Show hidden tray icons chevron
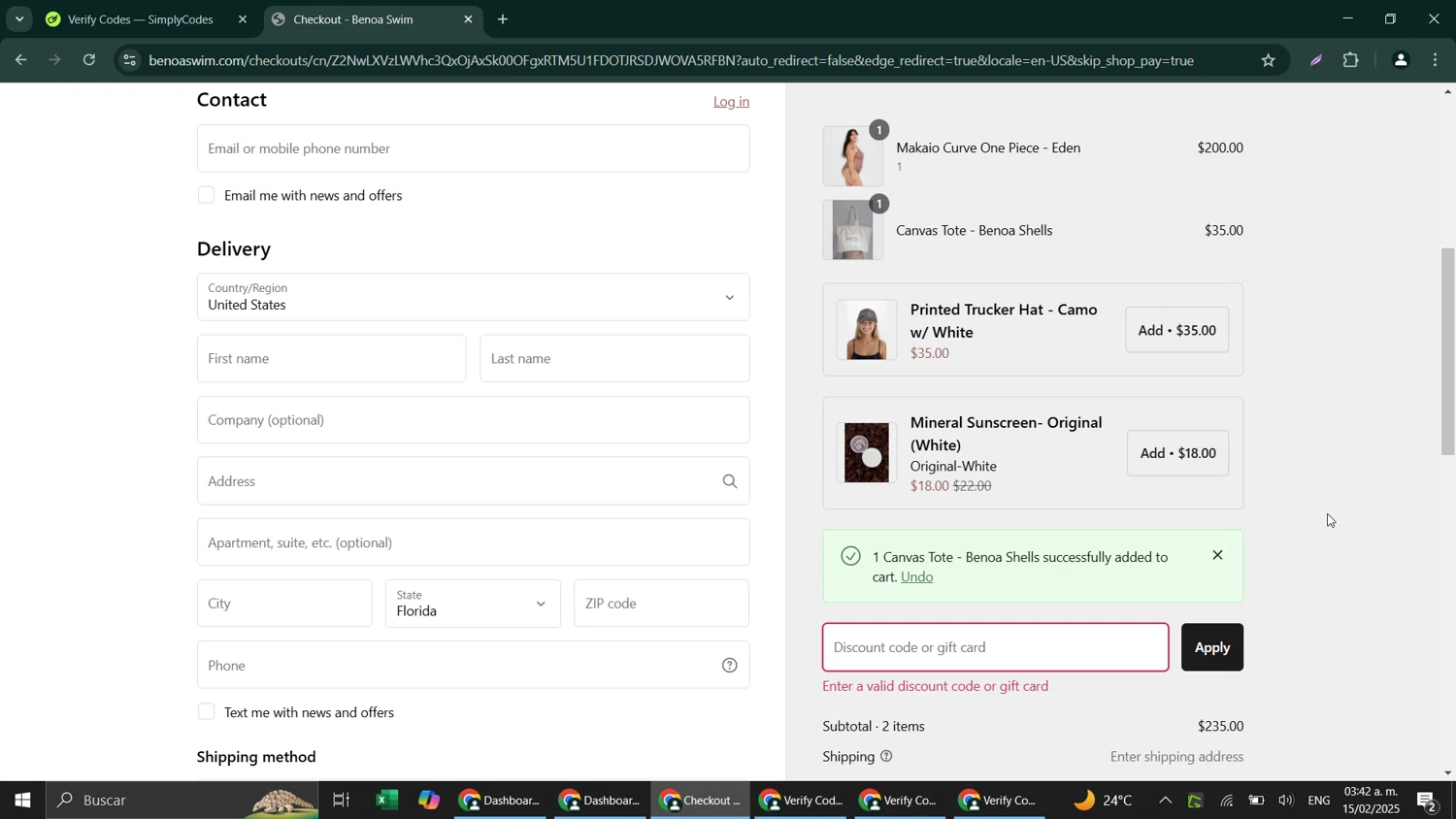The image size is (1456, 819). [1166, 801]
